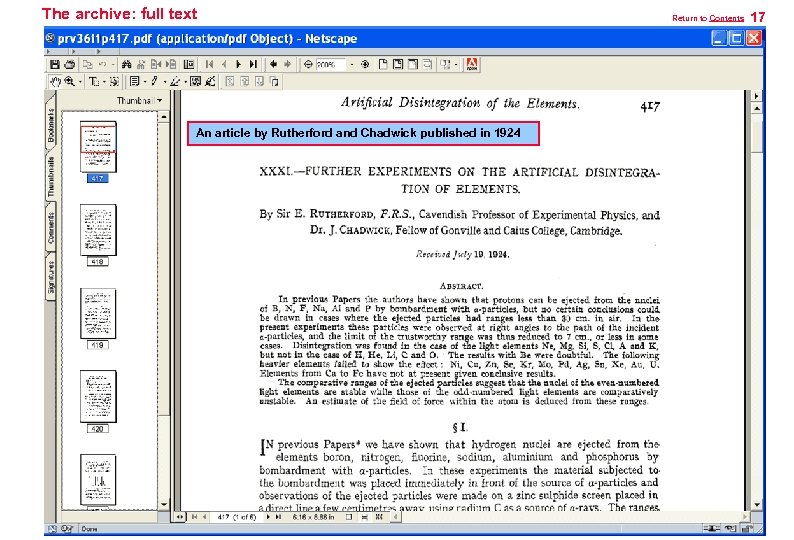This screenshot has width=794, height=540.
Task: Click Netscape status bar online/offline icon
Action: pos(711,528)
